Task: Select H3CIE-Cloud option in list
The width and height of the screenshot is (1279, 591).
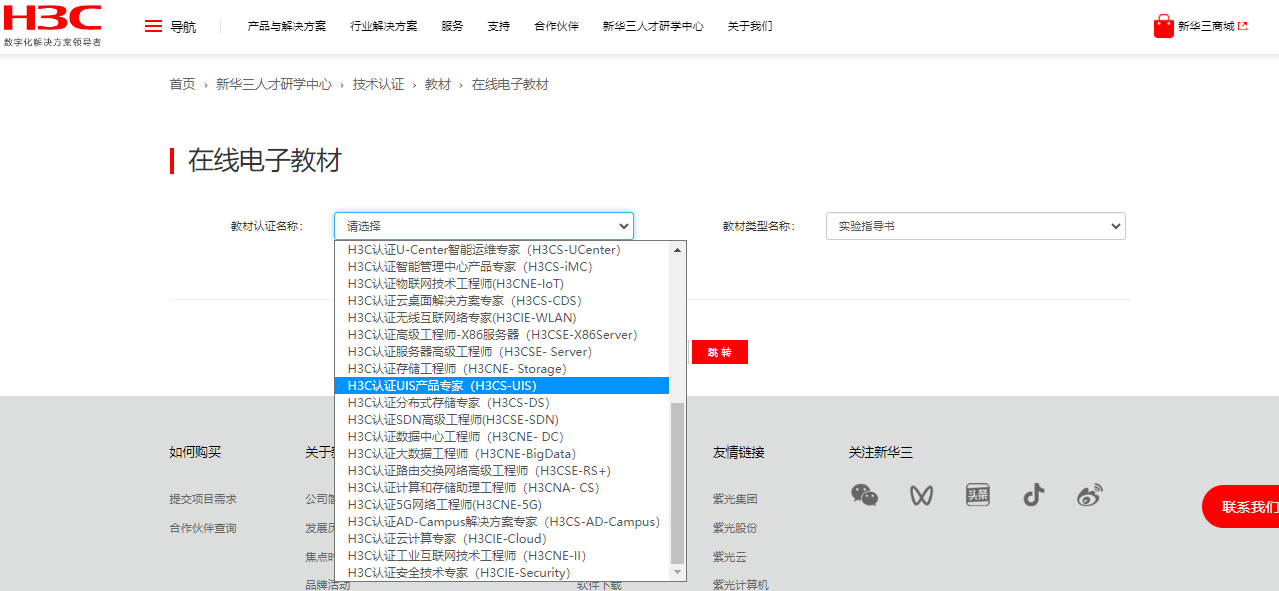Action: pos(502,539)
